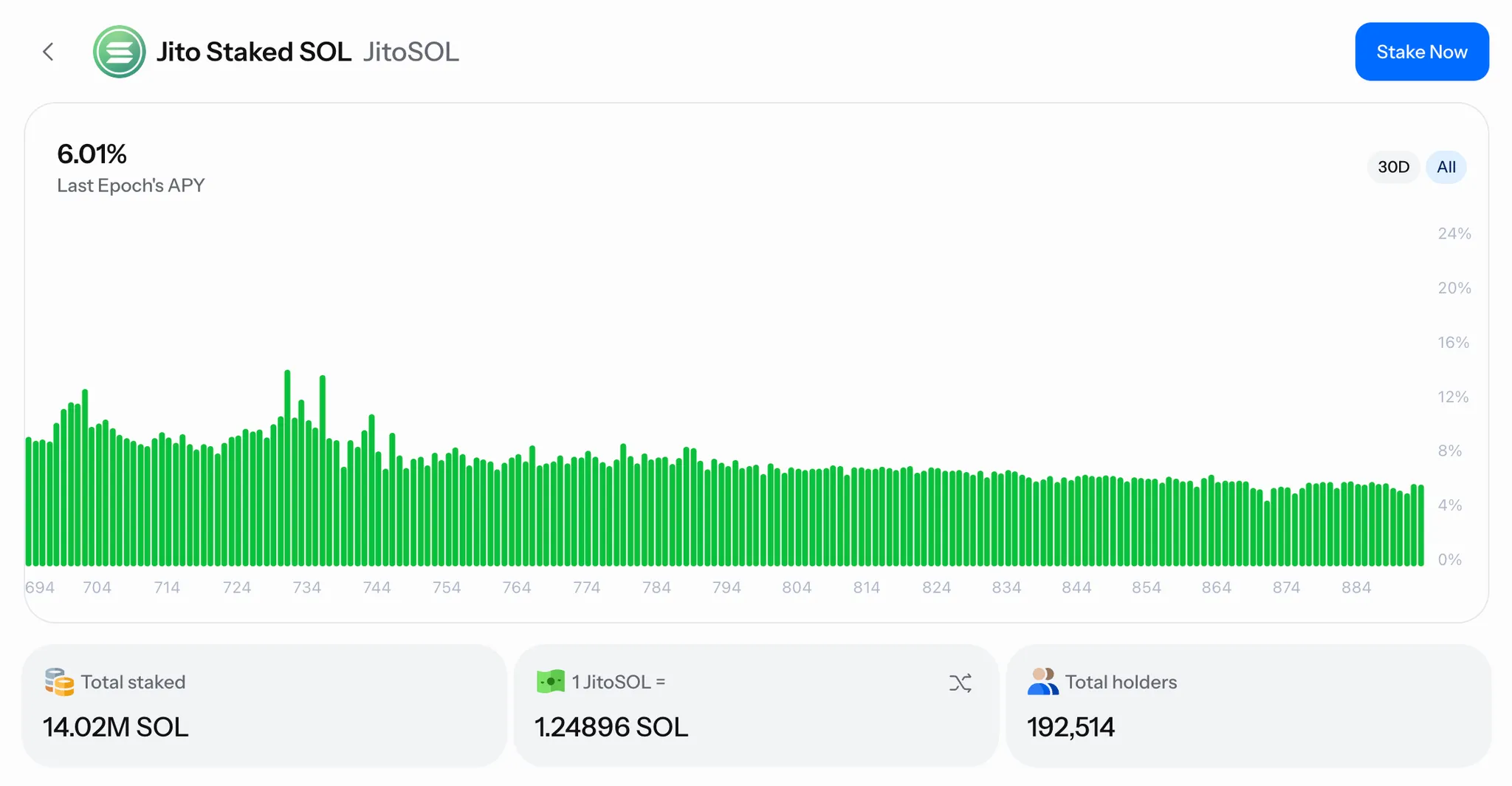
Task: Click the green cash bill icon
Action: click(550, 681)
